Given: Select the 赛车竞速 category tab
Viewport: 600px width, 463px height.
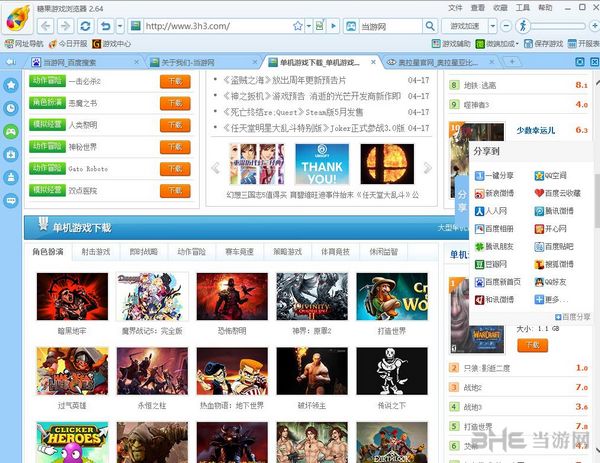Looking at the screenshot, I should [x=240, y=252].
